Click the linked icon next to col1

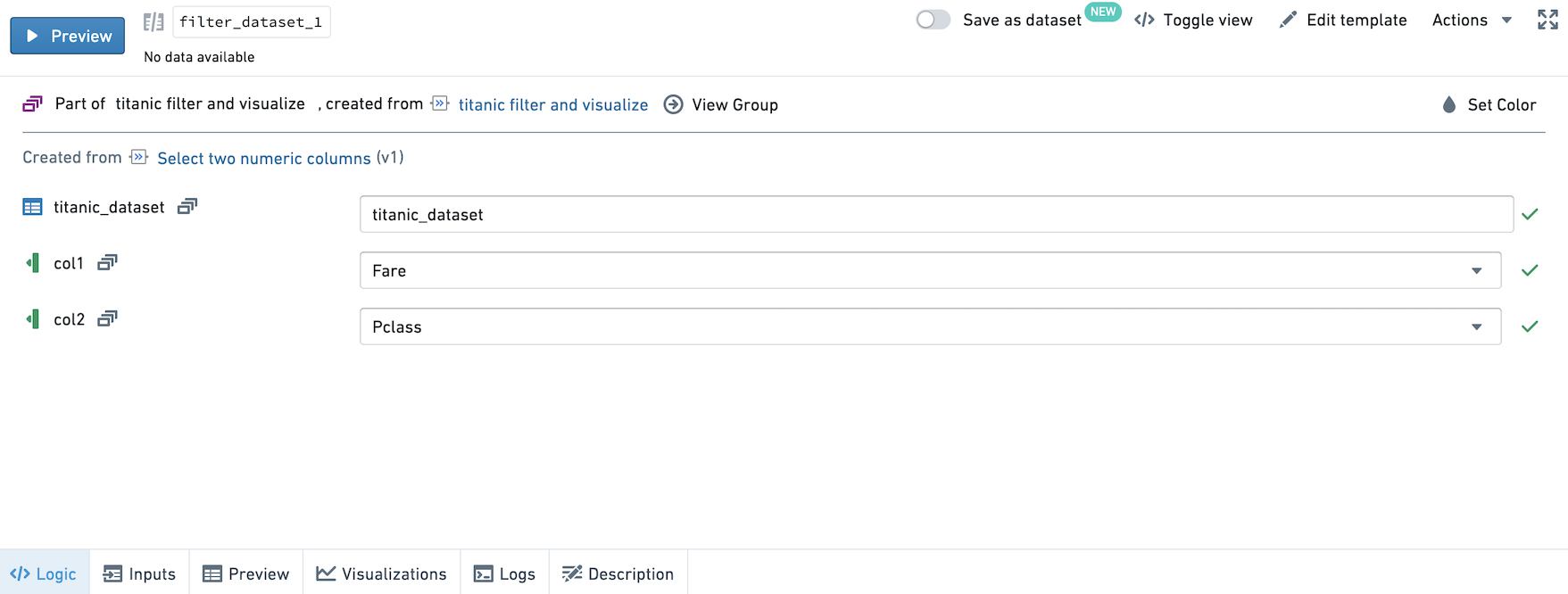click(x=107, y=262)
